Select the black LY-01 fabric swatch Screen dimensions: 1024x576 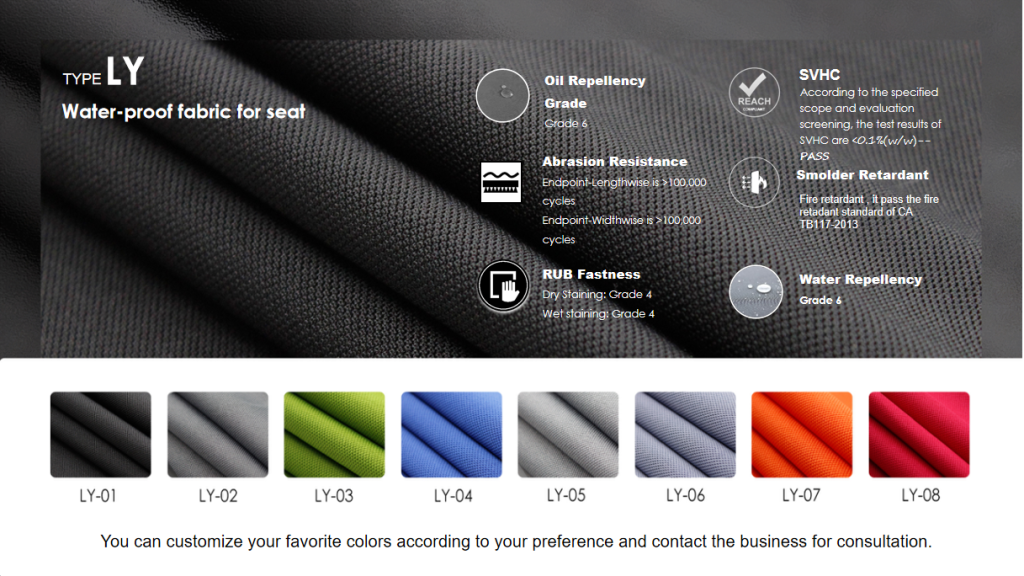click(101, 434)
